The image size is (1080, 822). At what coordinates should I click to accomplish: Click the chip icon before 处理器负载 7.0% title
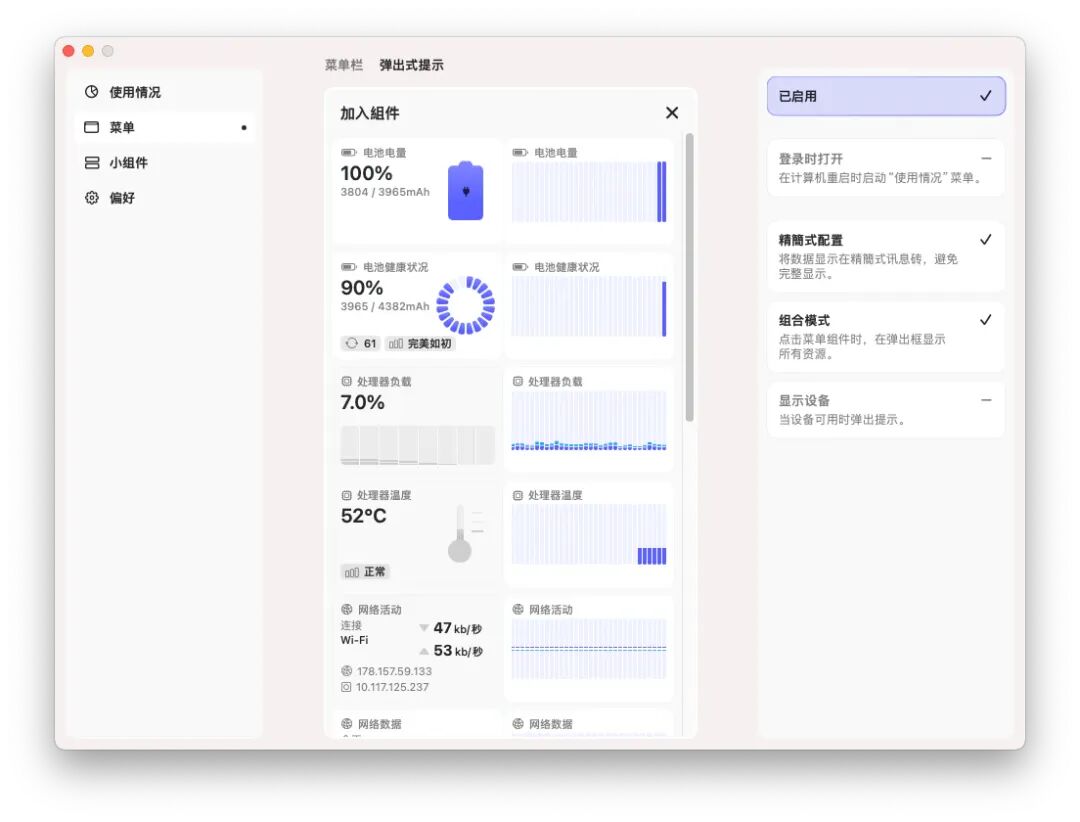[346, 381]
